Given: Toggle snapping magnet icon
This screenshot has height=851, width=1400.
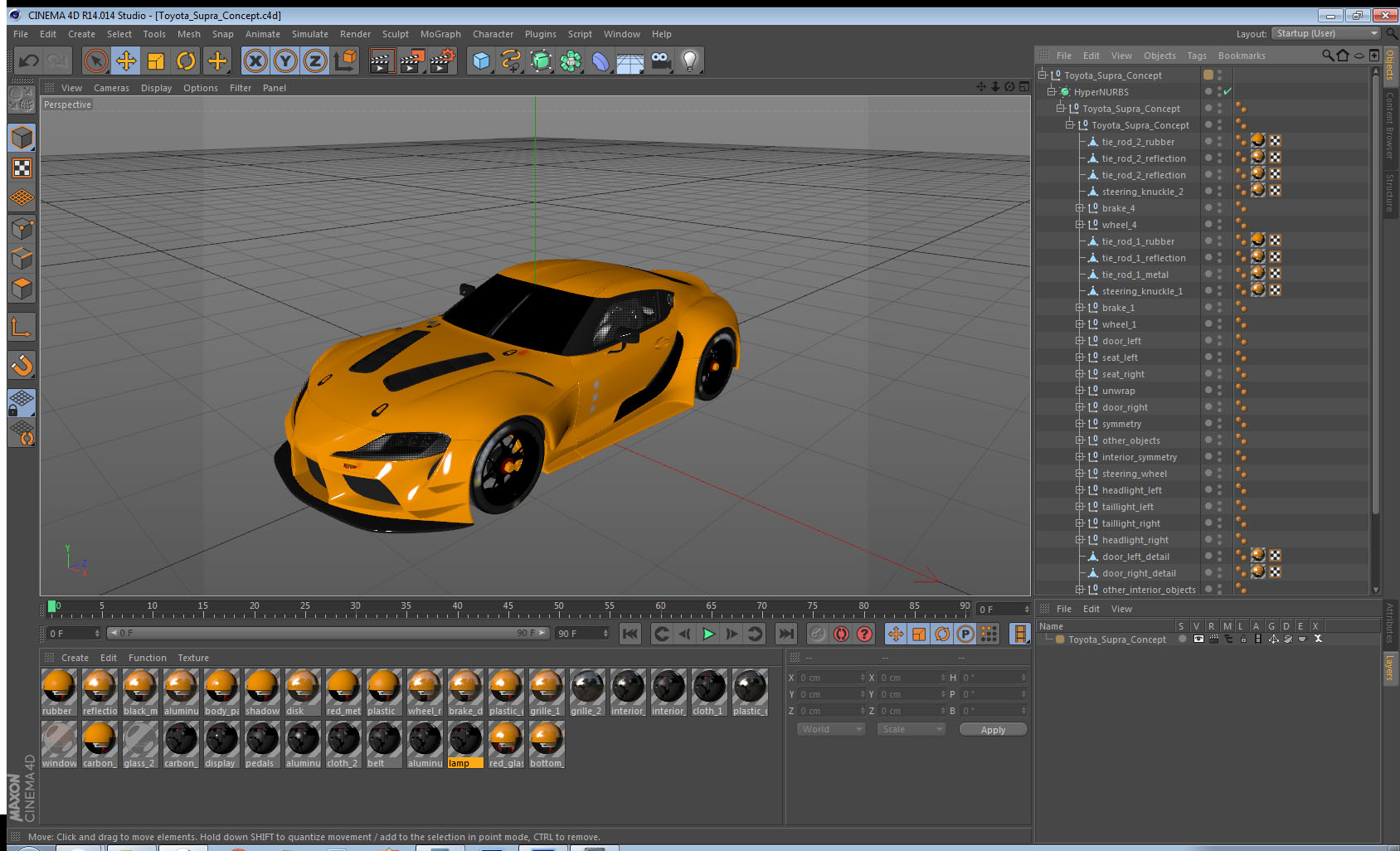Looking at the screenshot, I should (x=22, y=365).
